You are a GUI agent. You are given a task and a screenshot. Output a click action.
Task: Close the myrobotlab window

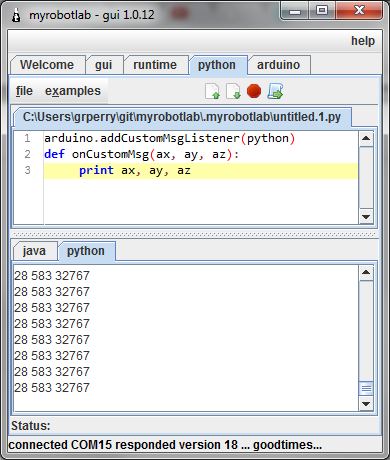[359, 11]
